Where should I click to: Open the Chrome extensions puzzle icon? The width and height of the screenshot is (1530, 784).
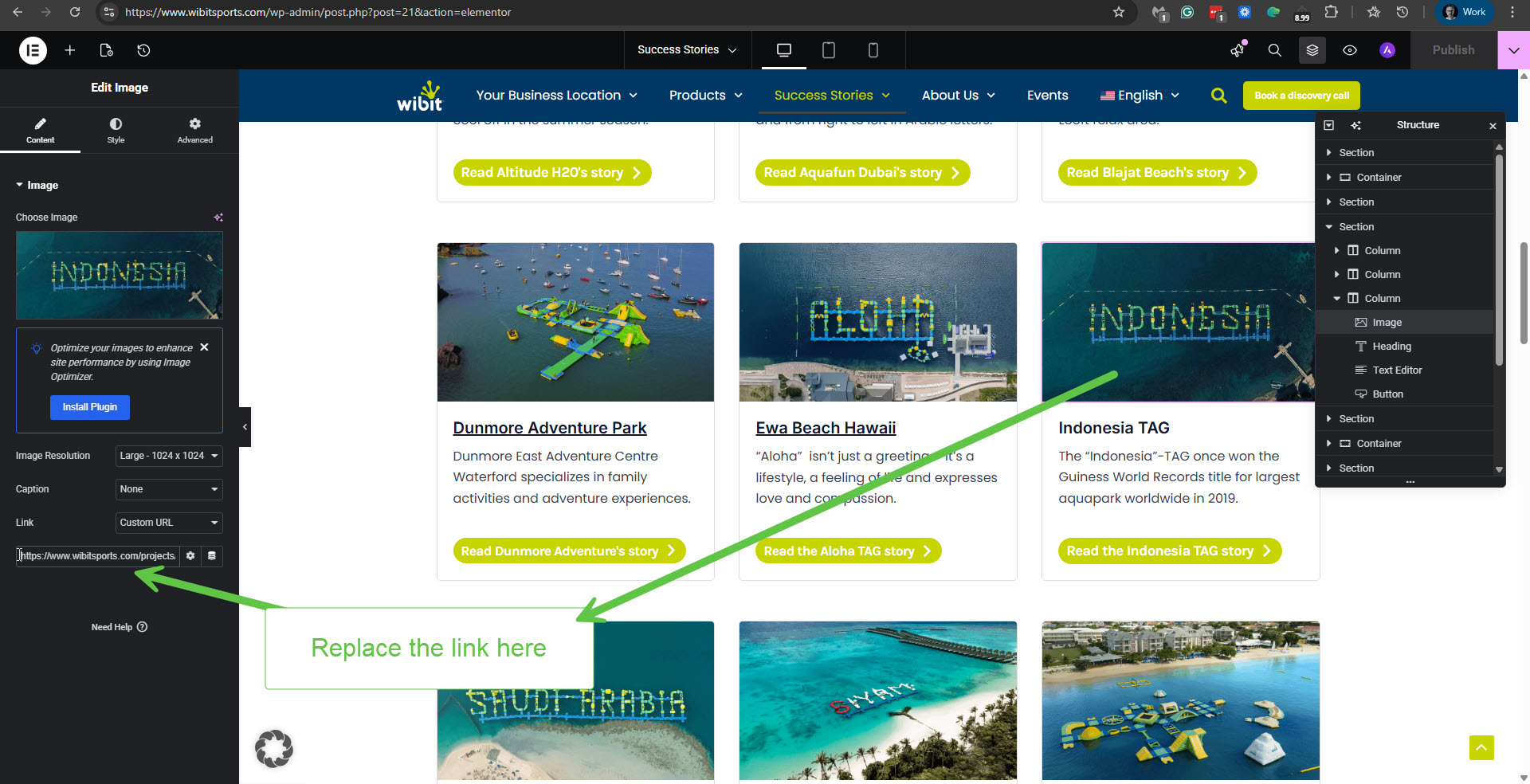pos(1332,12)
